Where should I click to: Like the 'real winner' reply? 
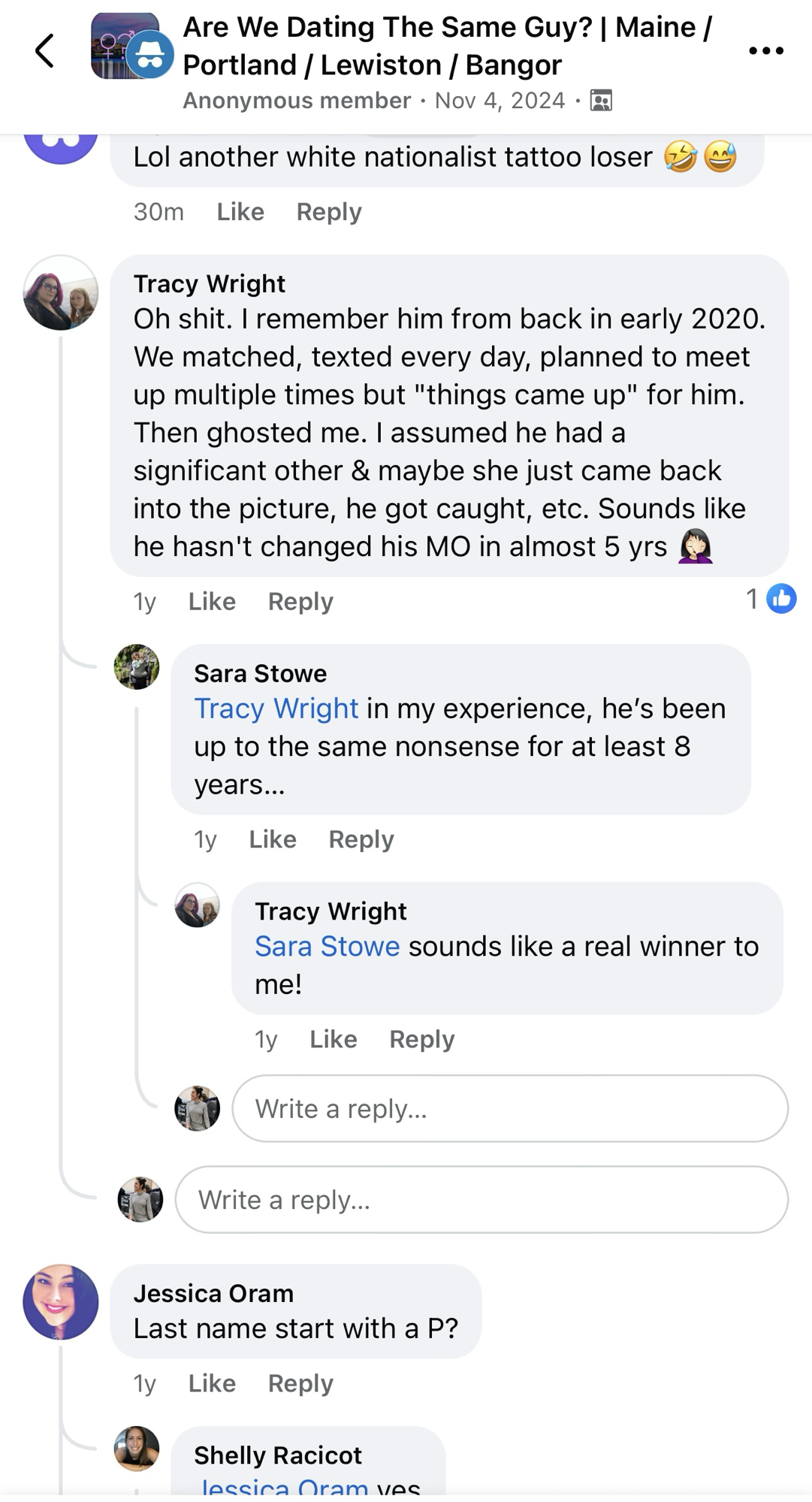[334, 1039]
